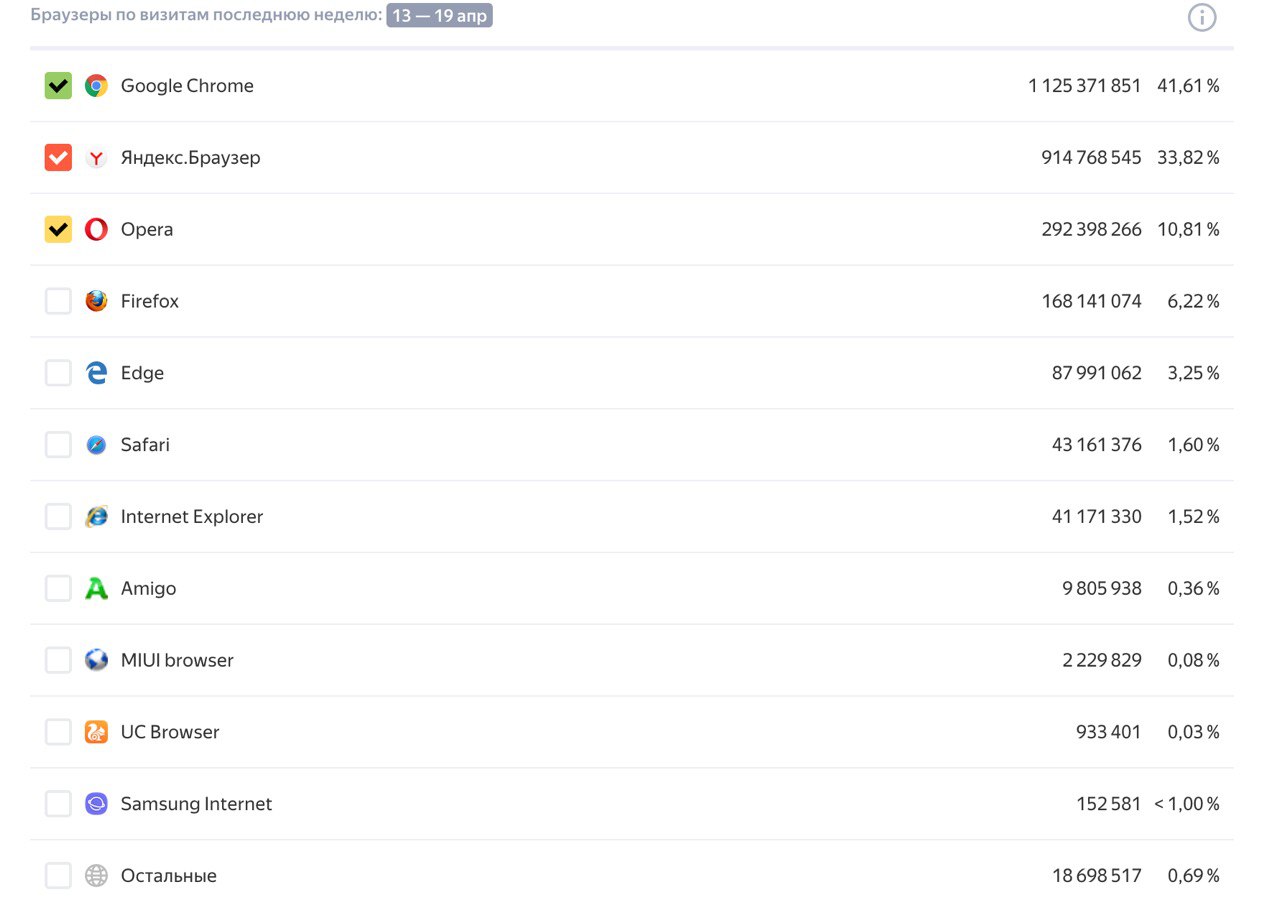Screen dimensions: 1280x908
Task: Click the UC Browser orange icon
Action: pos(96,732)
